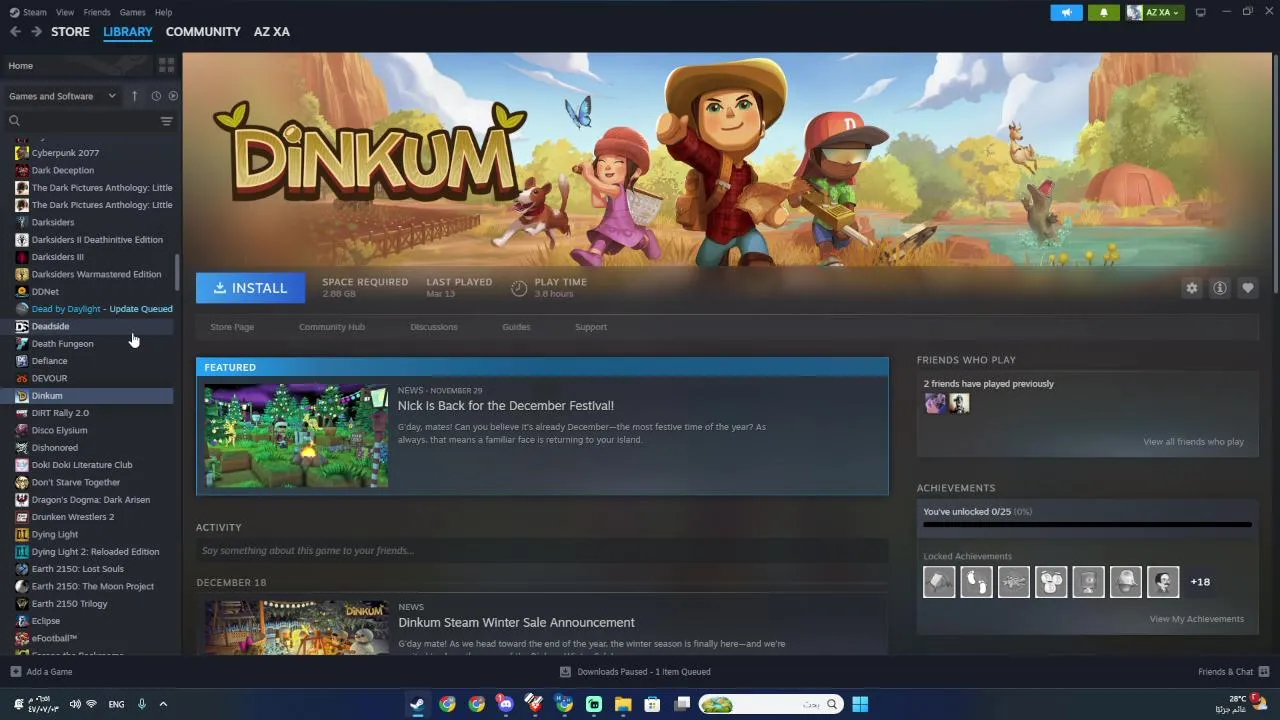Click View My Achievements
Image resolution: width=1280 pixels, height=720 pixels.
pyautogui.click(x=1196, y=619)
